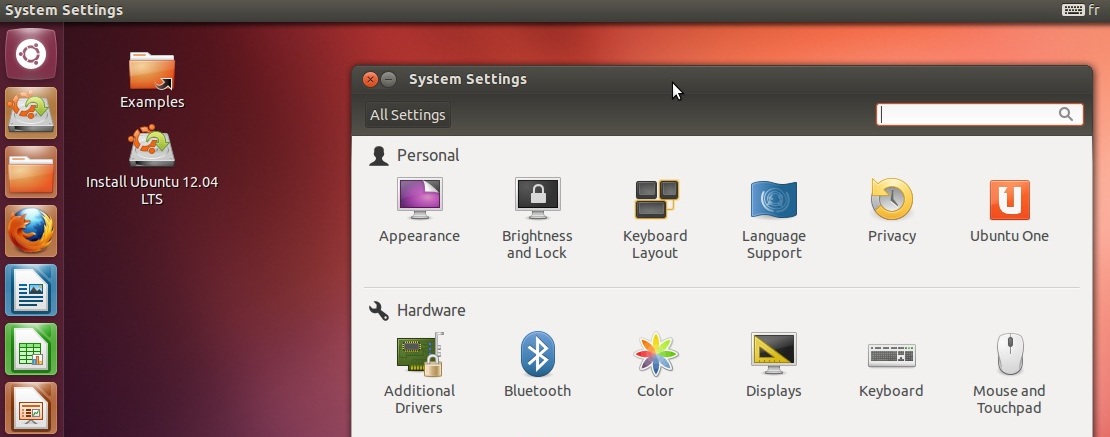This screenshot has width=1110, height=437.
Task: Launch LibreOffice Impress from the launcher
Action: pos(30,408)
